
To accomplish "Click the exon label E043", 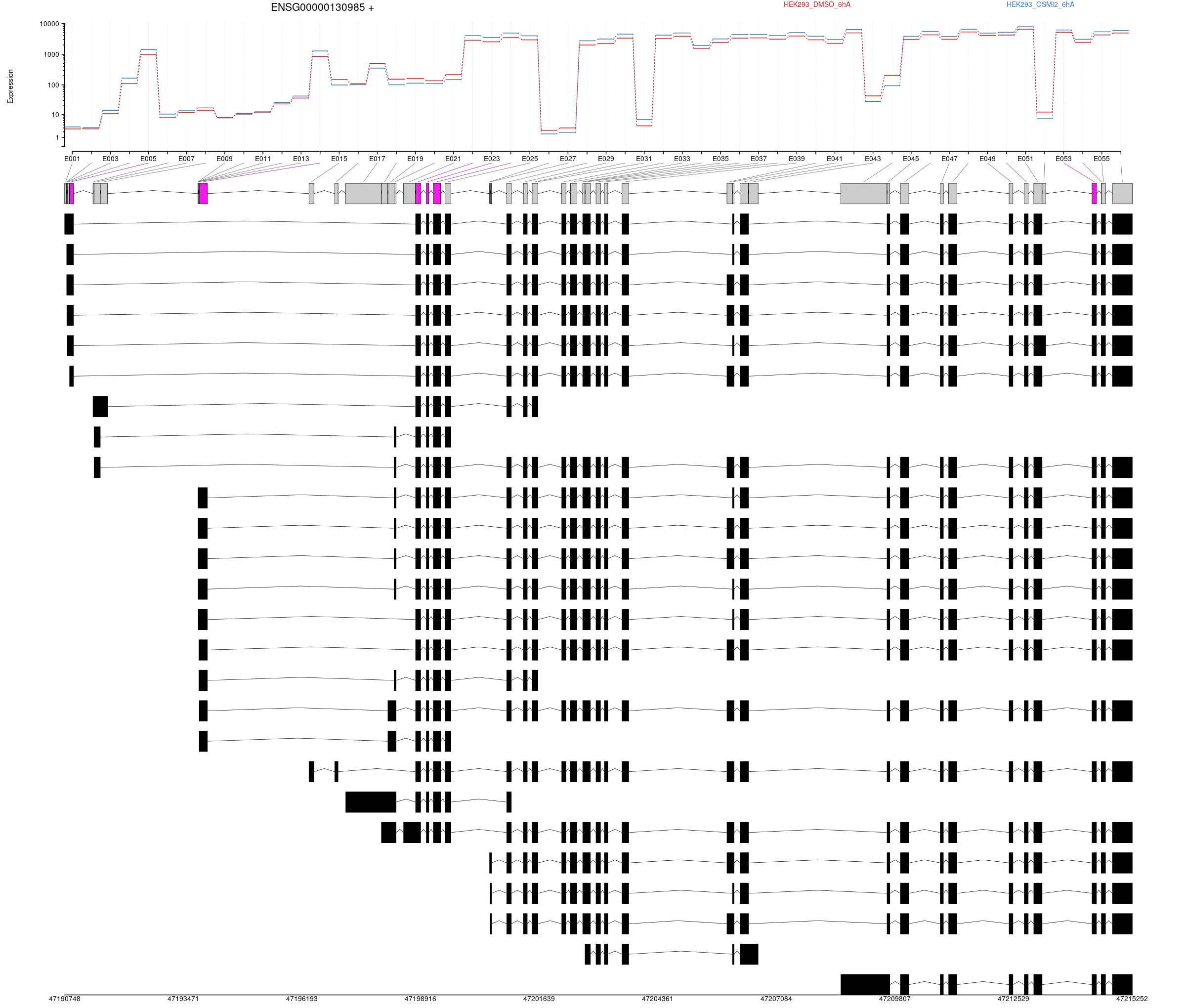I will pyautogui.click(x=873, y=159).
